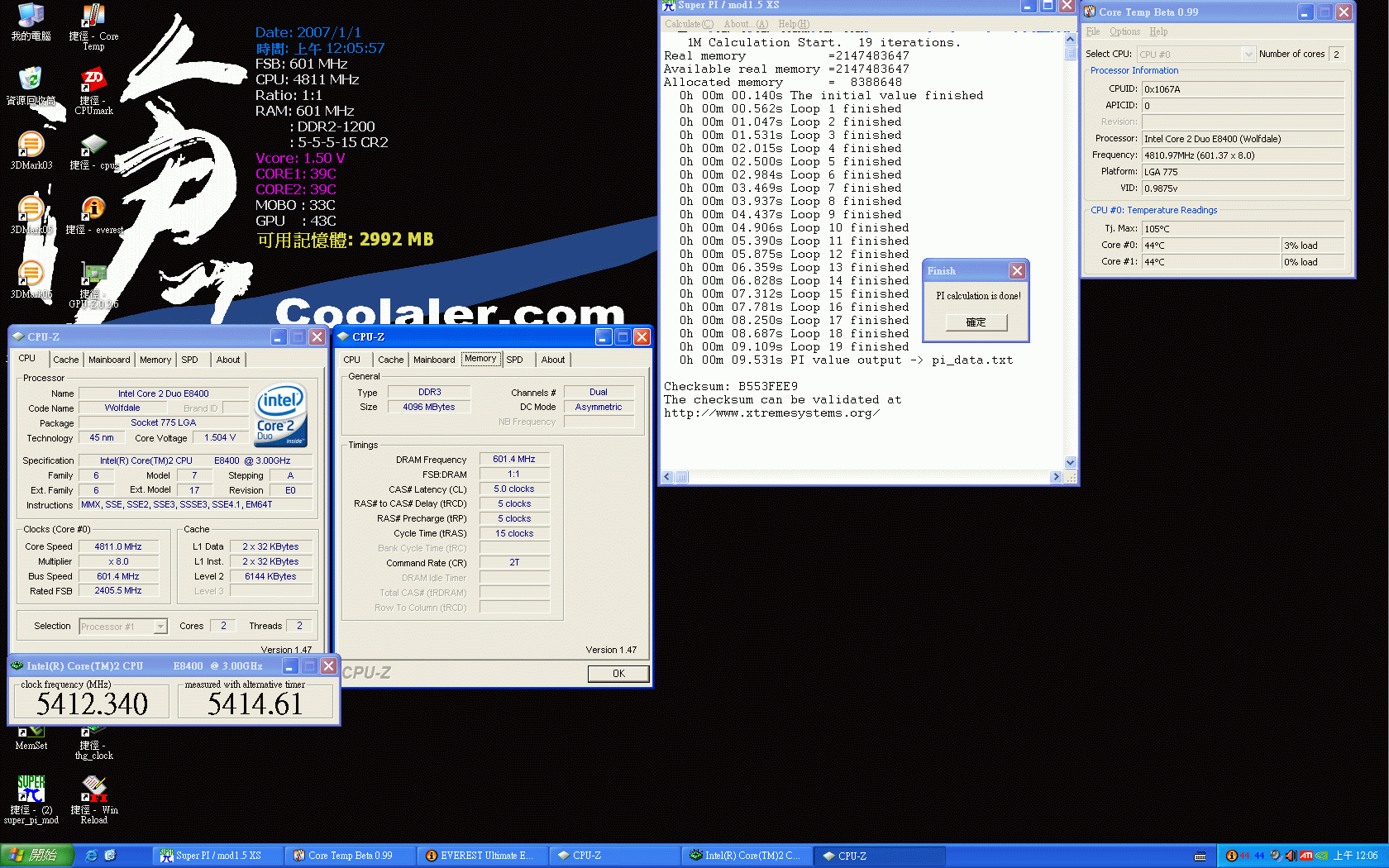
Task: Open the Core Temp shortcut on desktop
Action: (93, 27)
